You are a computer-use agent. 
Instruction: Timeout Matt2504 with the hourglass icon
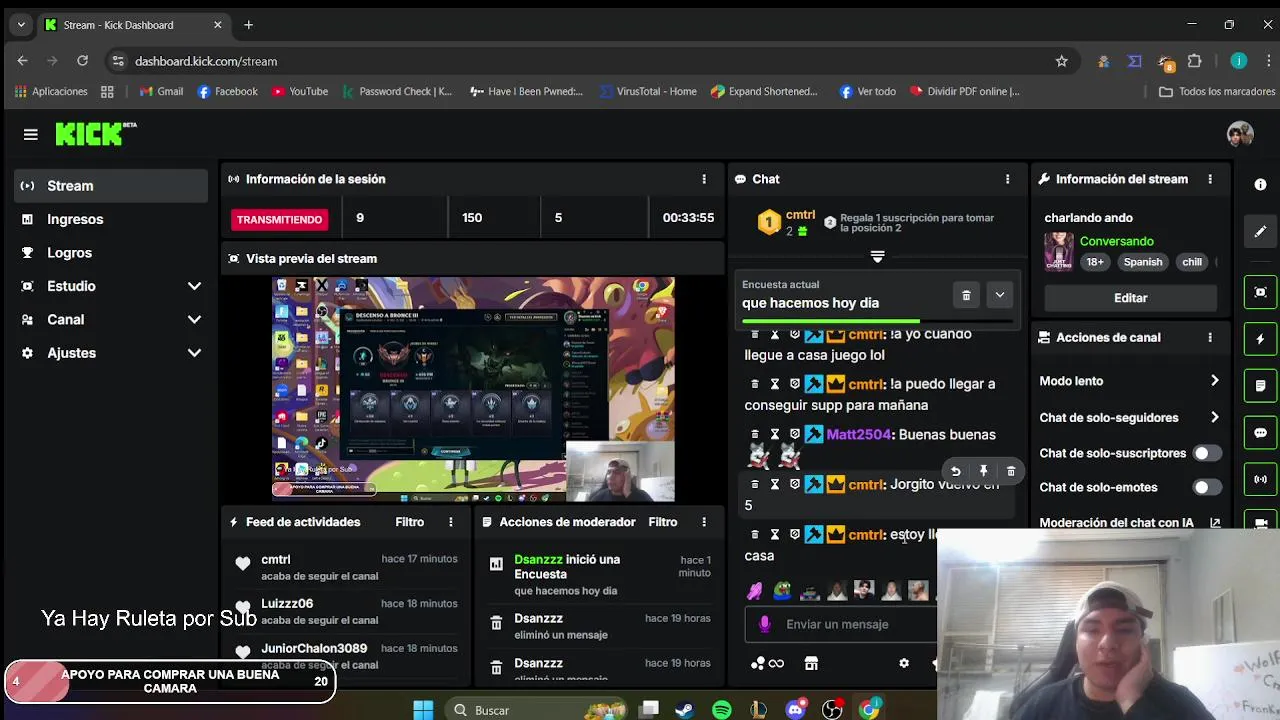click(x=774, y=434)
